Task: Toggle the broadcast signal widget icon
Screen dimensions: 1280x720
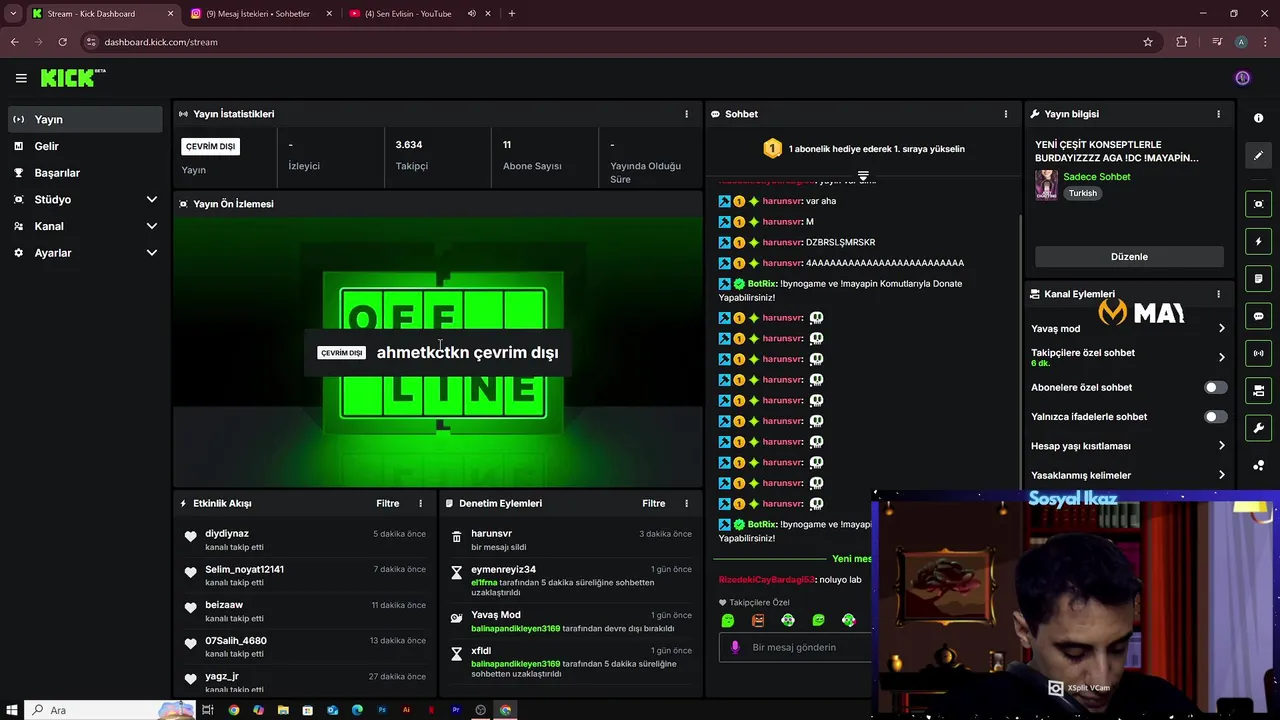Action: tap(1258, 353)
